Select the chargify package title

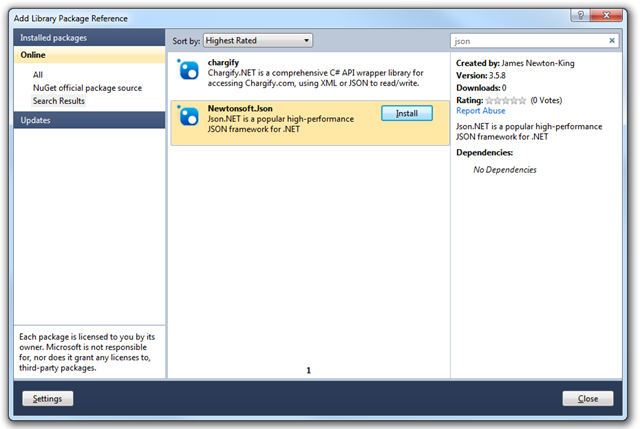tap(223, 62)
